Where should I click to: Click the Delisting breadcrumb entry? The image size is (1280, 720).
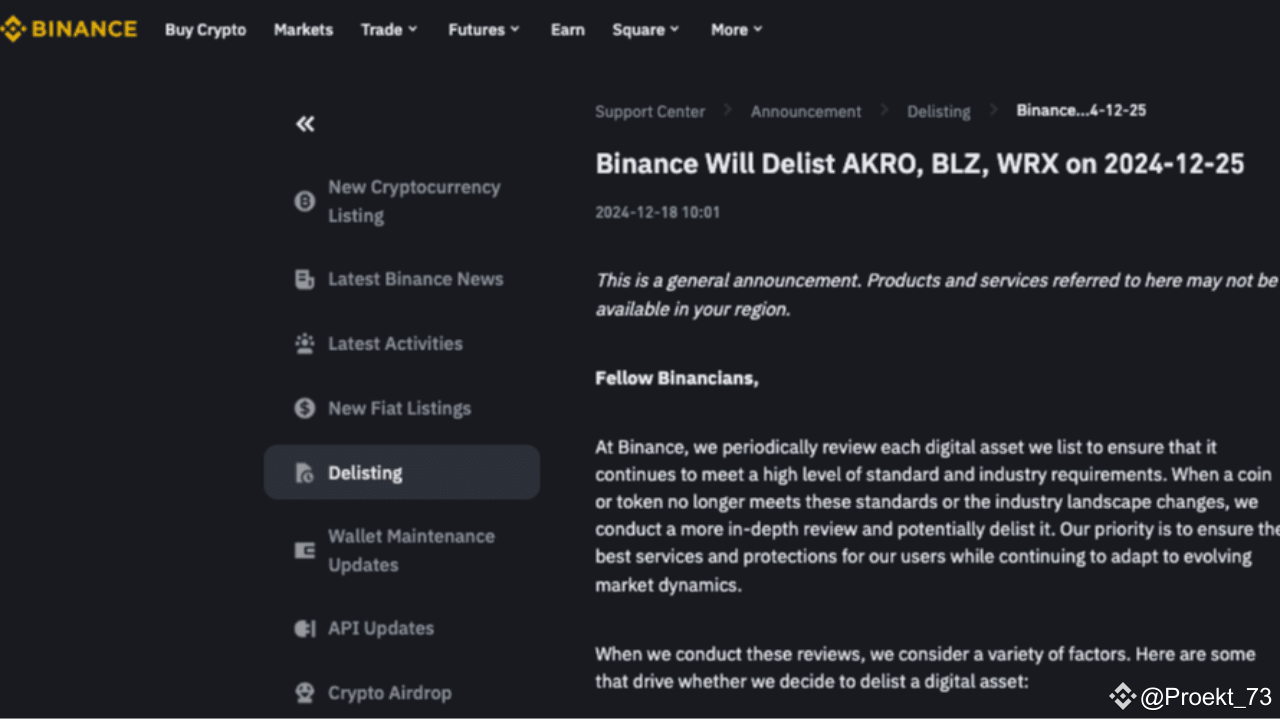click(x=938, y=111)
